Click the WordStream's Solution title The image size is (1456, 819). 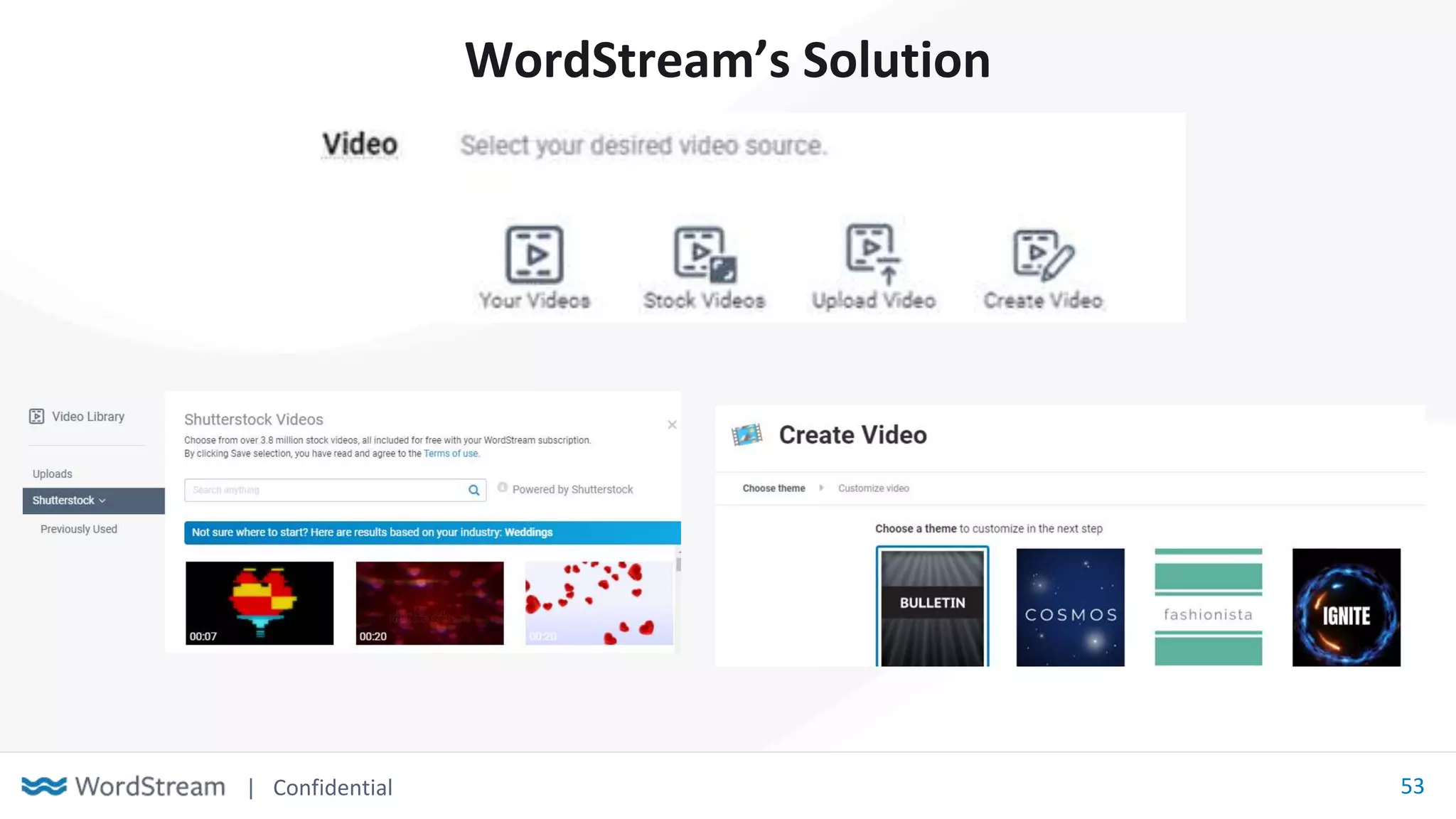click(727, 60)
